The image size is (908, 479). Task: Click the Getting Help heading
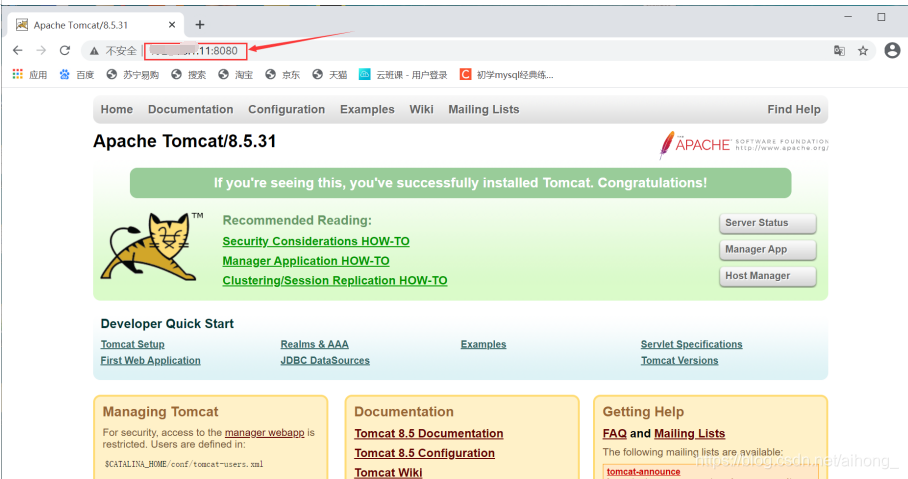click(x=643, y=412)
